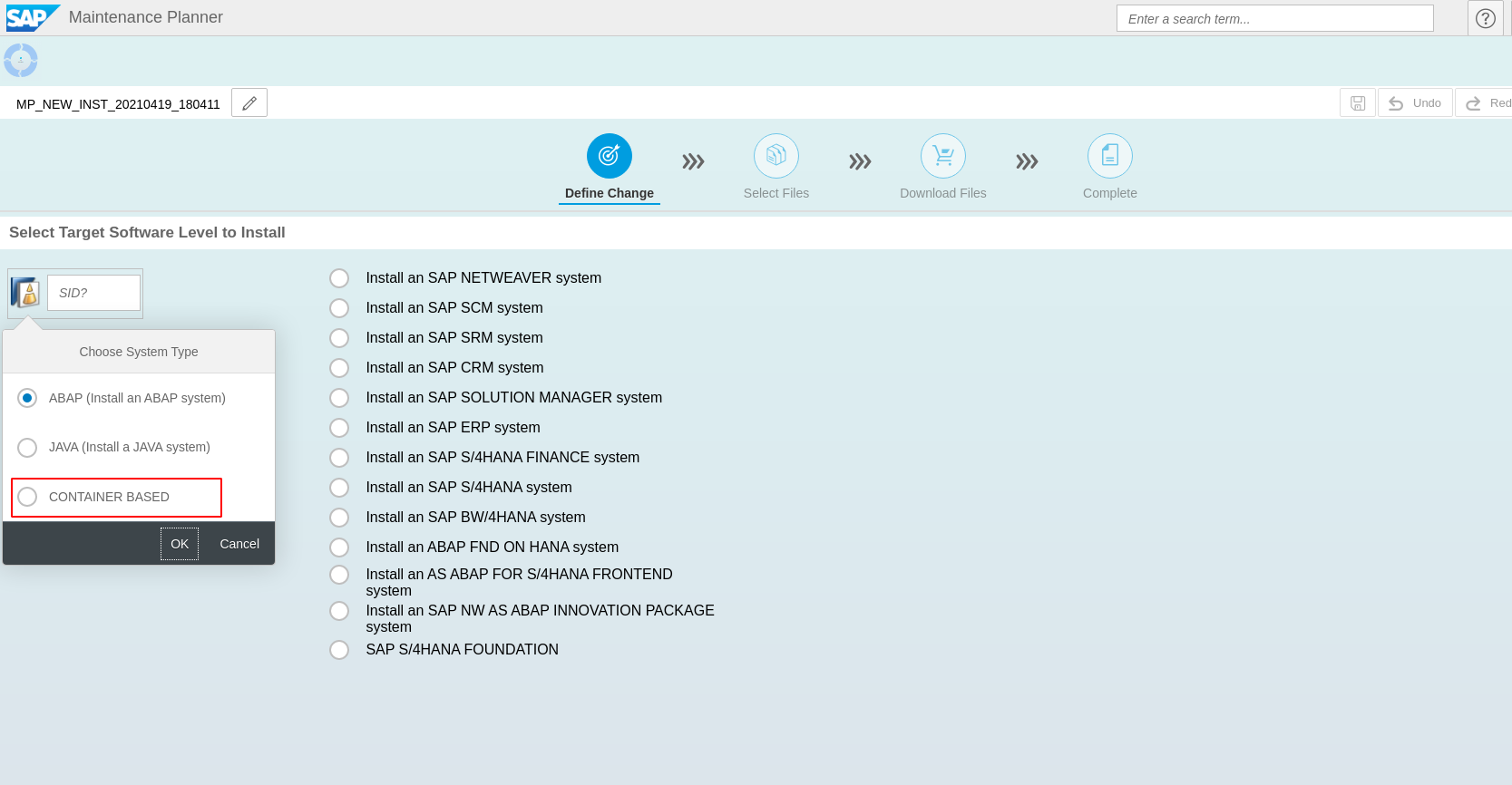Choose SAP S/4HANA FOUNDATION option
1512x785 pixels.
tap(339, 650)
